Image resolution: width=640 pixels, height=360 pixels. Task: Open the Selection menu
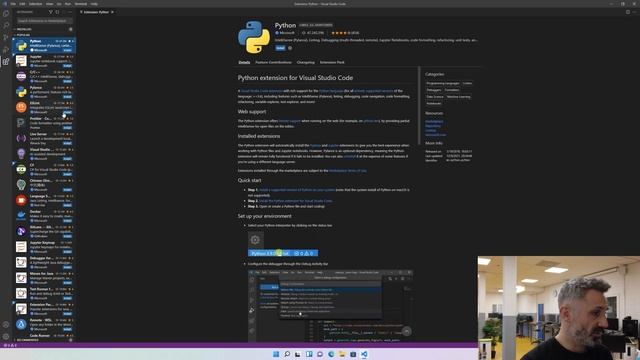(36, 4)
